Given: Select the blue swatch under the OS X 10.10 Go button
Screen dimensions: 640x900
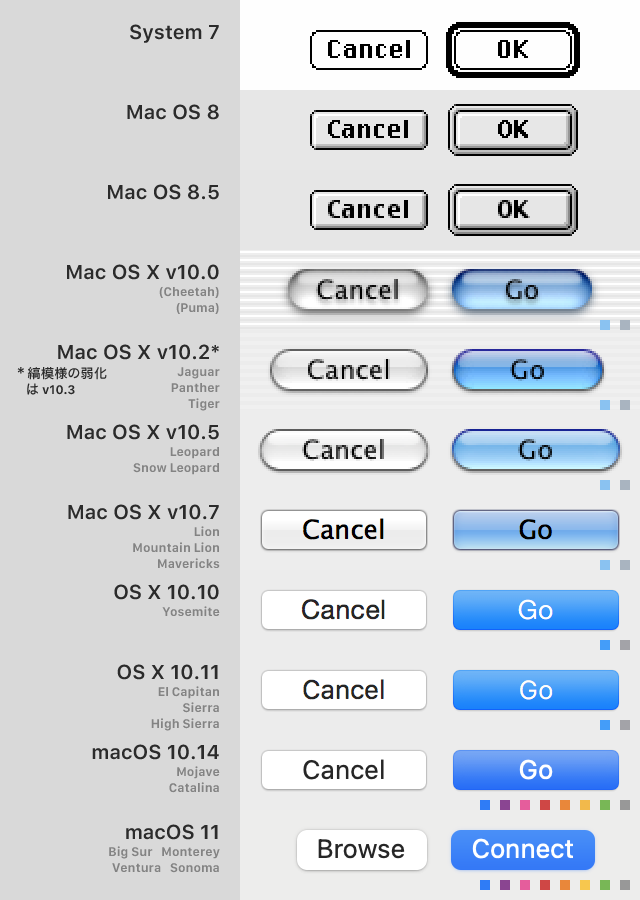Looking at the screenshot, I should point(605,645).
